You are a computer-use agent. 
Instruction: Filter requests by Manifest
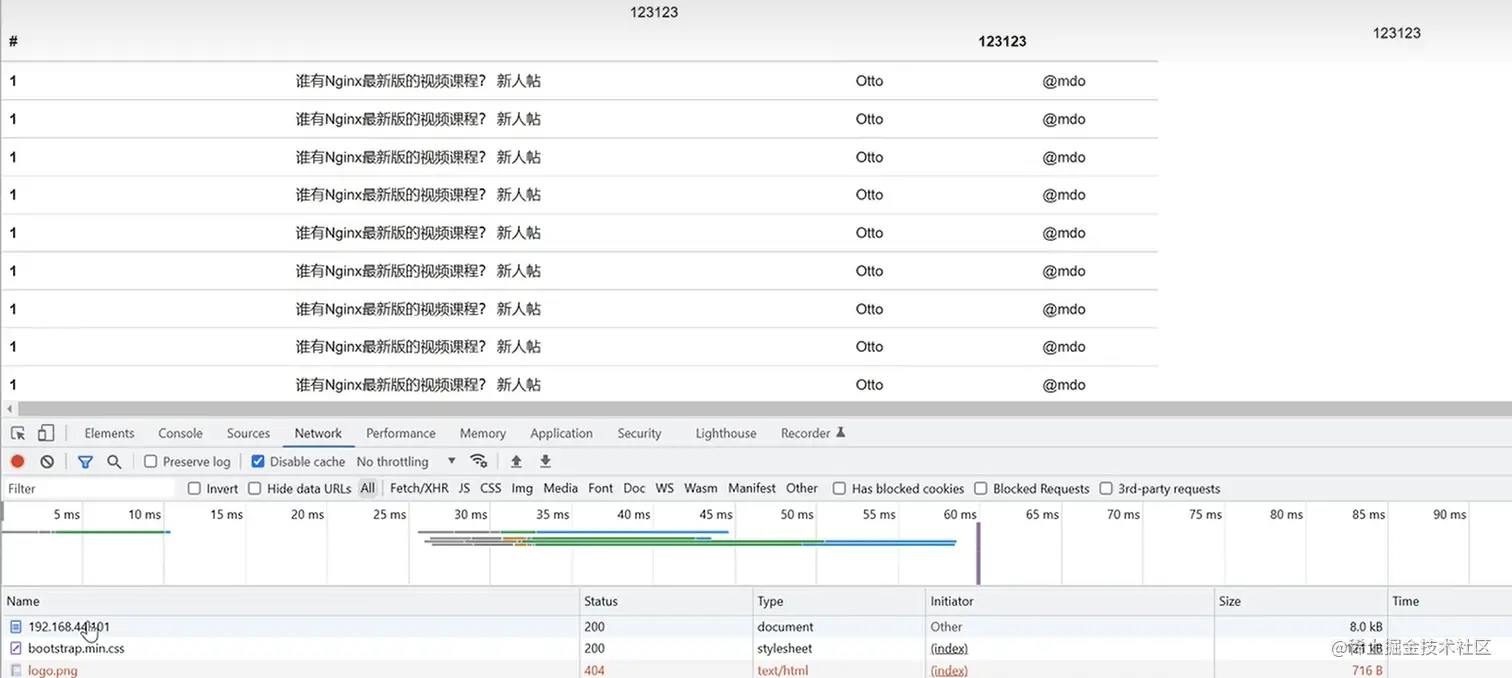(x=752, y=488)
